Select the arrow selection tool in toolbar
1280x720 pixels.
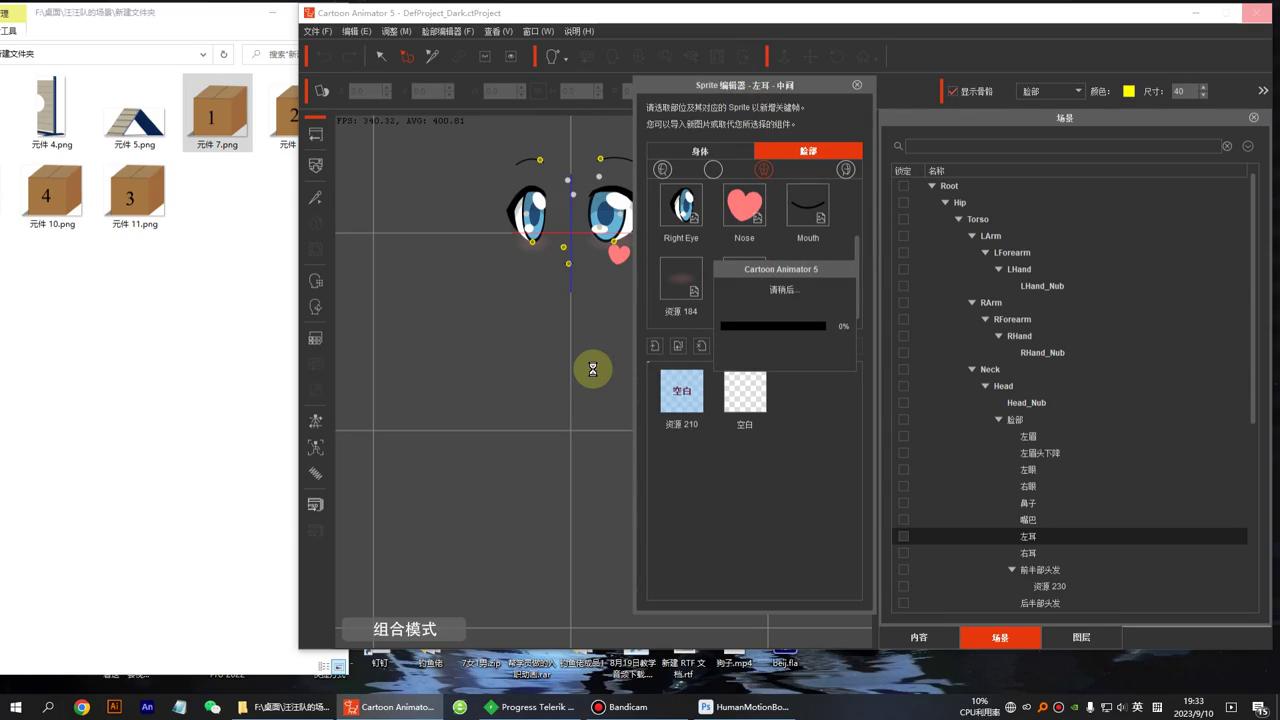click(381, 57)
